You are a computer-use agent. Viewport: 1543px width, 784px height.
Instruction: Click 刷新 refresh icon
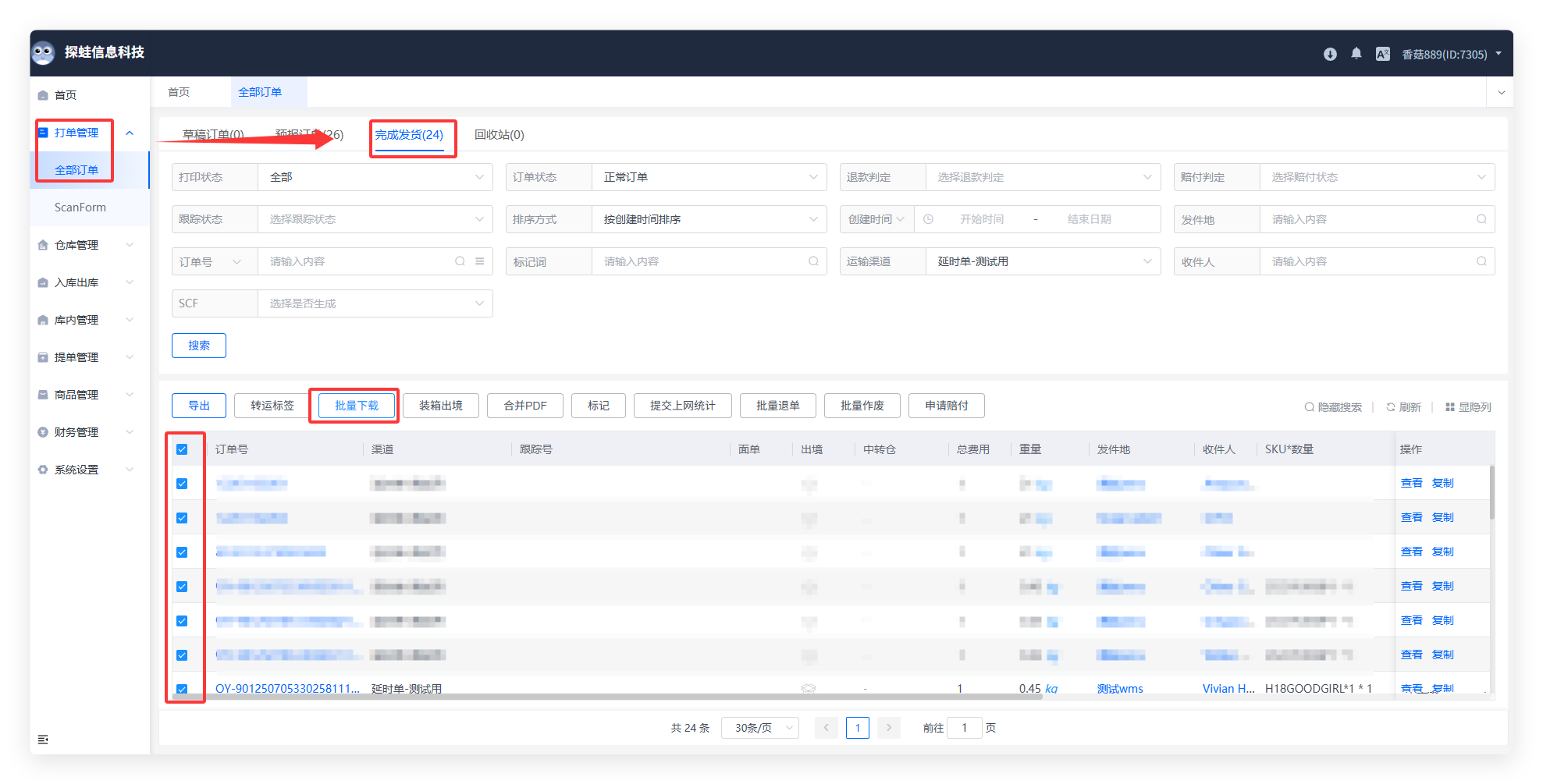[x=1390, y=407]
